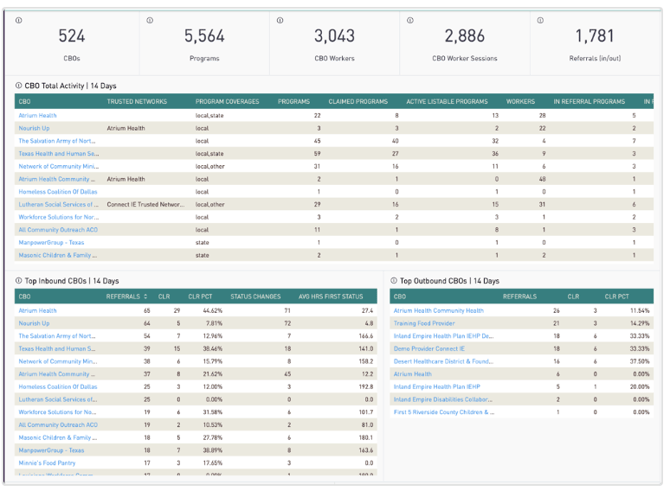Screen dimensions: 670x491
Task: Open the info icon on CBO Workers tile
Action: (x=280, y=20)
